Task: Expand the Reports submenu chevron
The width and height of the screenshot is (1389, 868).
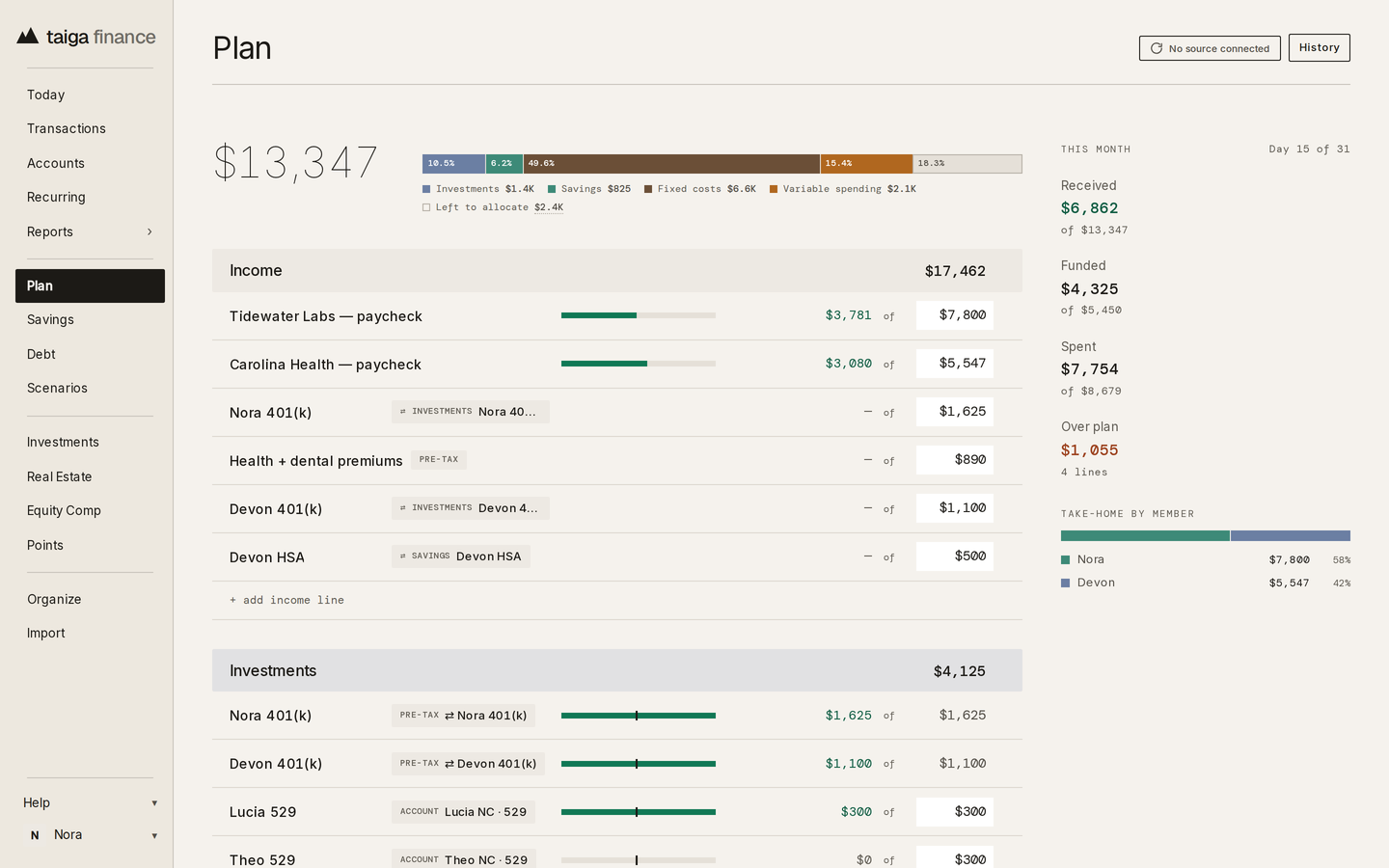Action: click(x=150, y=231)
